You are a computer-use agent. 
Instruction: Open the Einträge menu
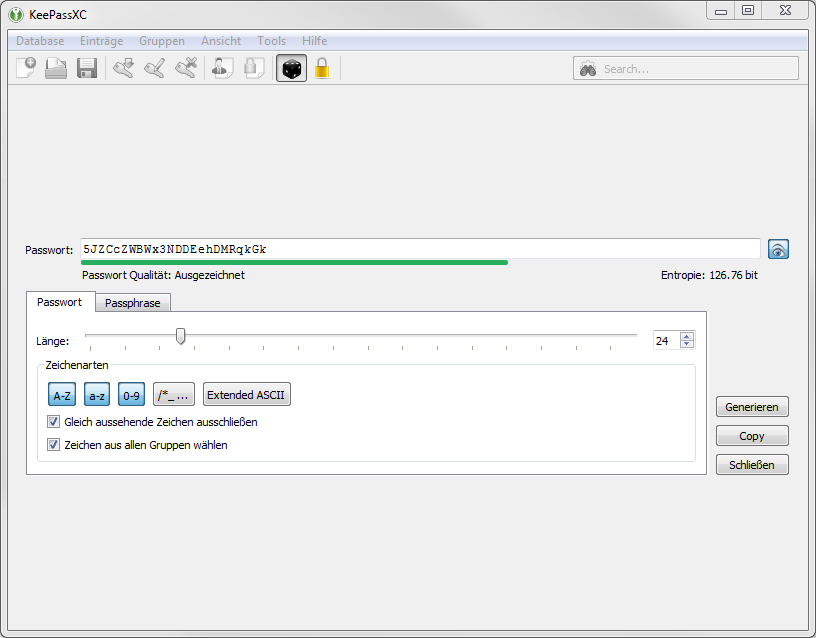tap(101, 41)
